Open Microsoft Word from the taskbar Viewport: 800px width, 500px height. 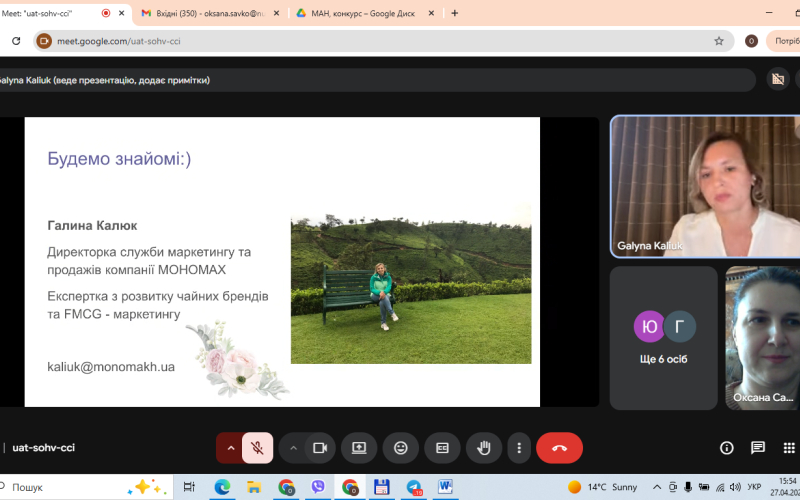click(x=445, y=487)
